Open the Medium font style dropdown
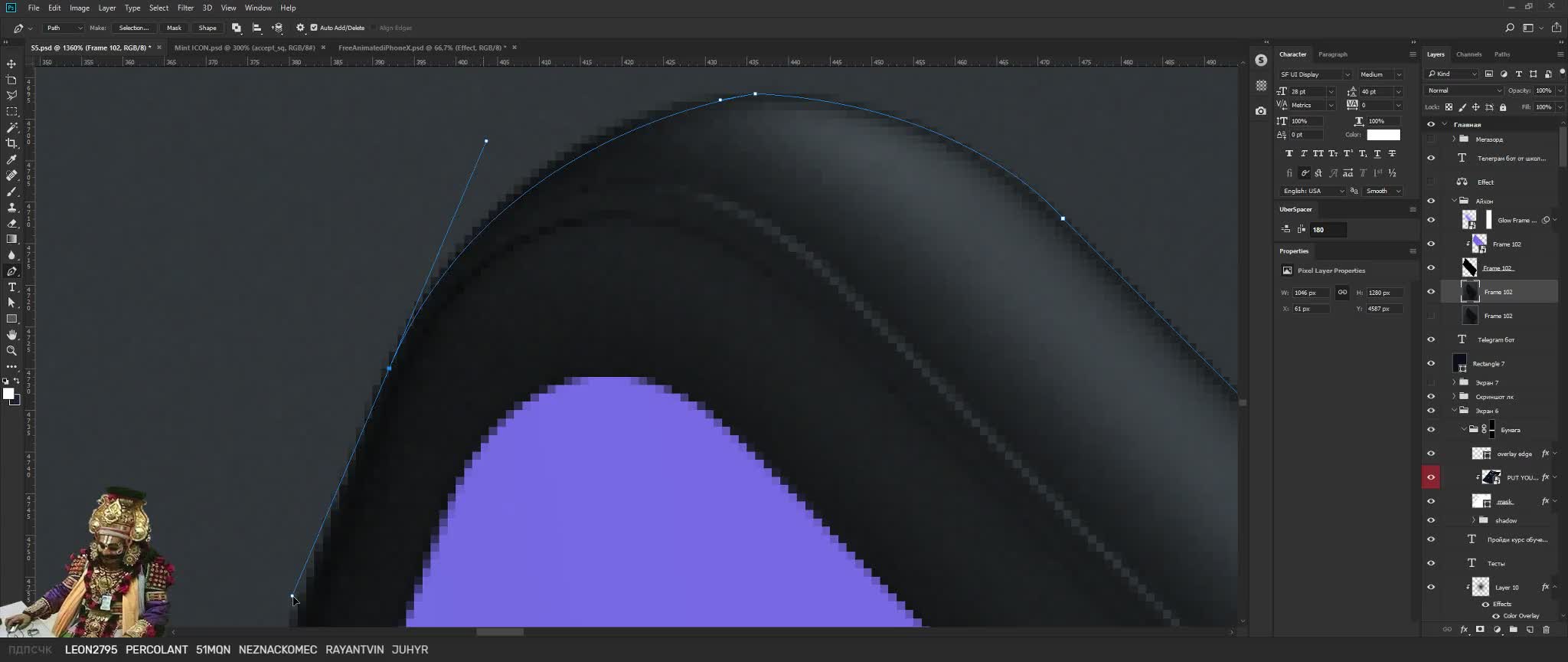 tap(1380, 74)
